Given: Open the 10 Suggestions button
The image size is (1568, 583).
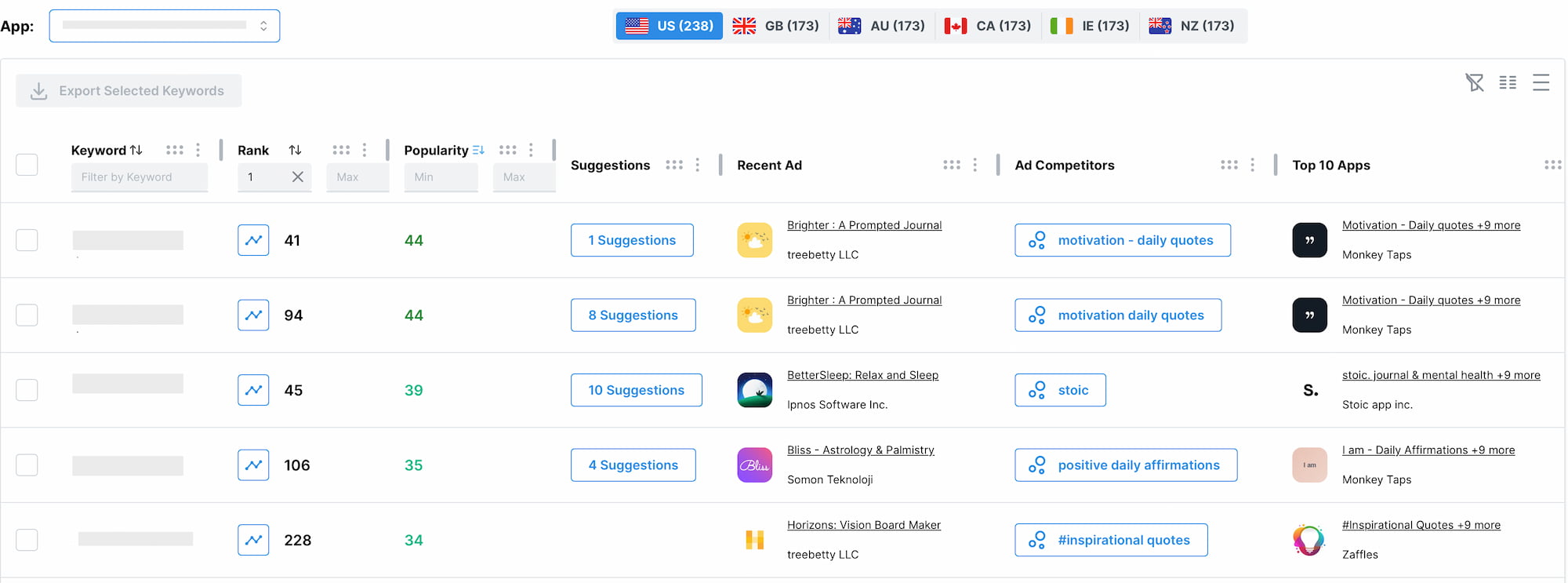Looking at the screenshot, I should (x=637, y=390).
